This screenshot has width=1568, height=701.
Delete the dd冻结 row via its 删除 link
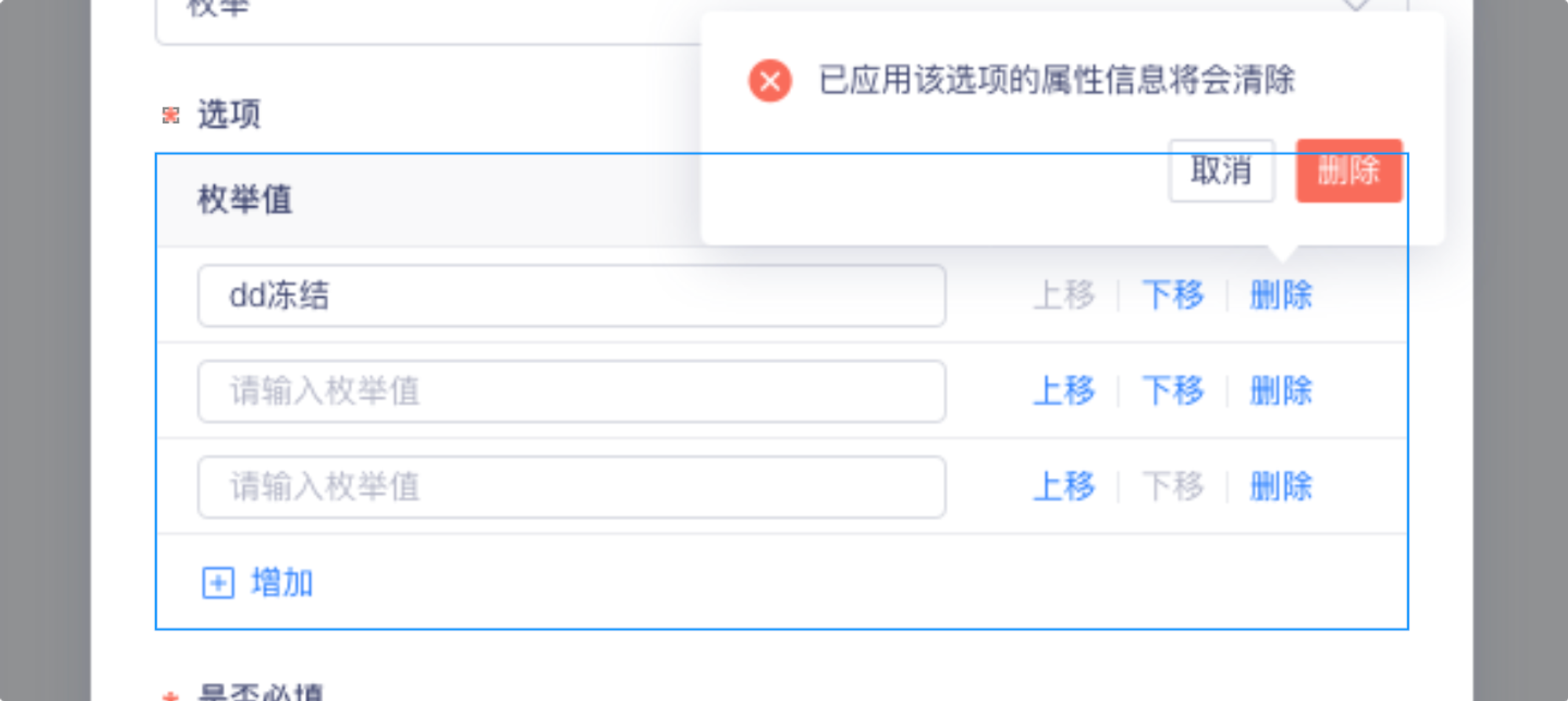click(1279, 296)
